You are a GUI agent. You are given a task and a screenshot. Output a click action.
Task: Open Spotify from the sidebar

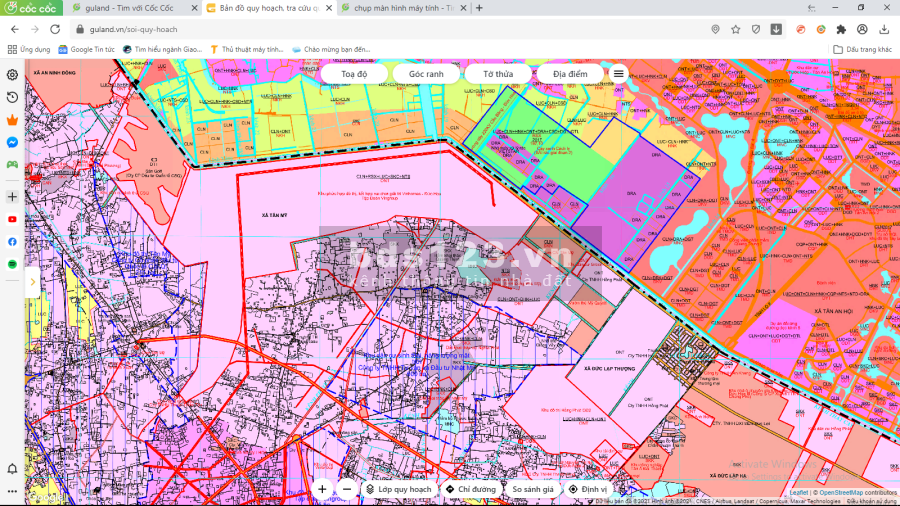[x=12, y=264]
